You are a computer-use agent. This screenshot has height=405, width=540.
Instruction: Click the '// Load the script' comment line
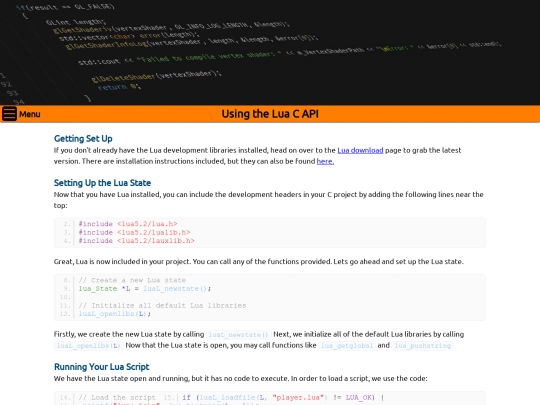(x=117, y=397)
